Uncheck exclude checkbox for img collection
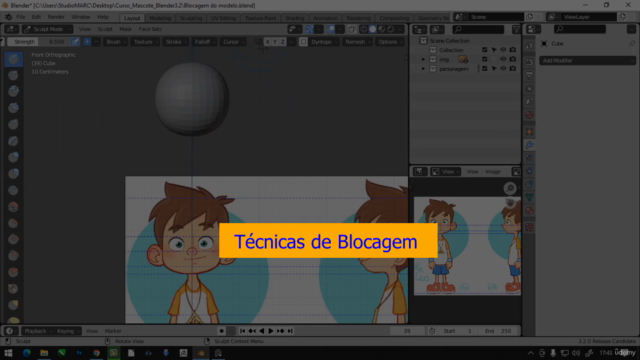The image size is (640, 360). (x=484, y=59)
